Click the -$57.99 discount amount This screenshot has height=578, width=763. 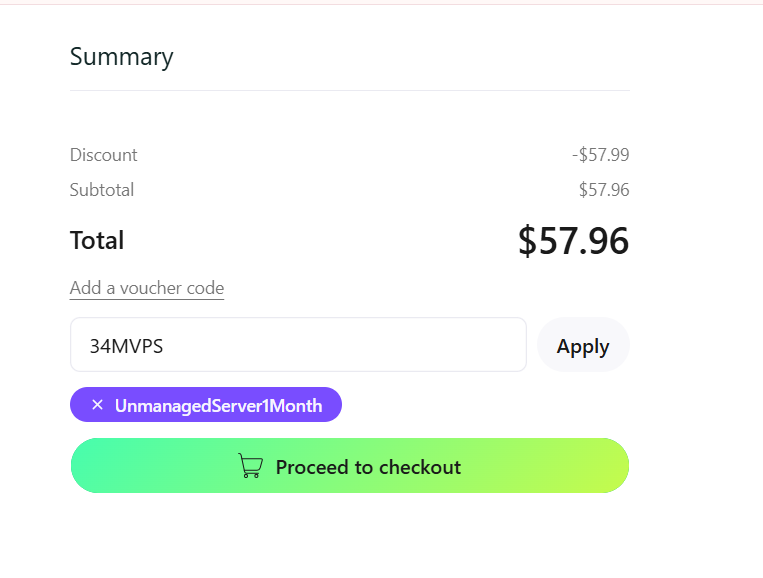click(600, 155)
